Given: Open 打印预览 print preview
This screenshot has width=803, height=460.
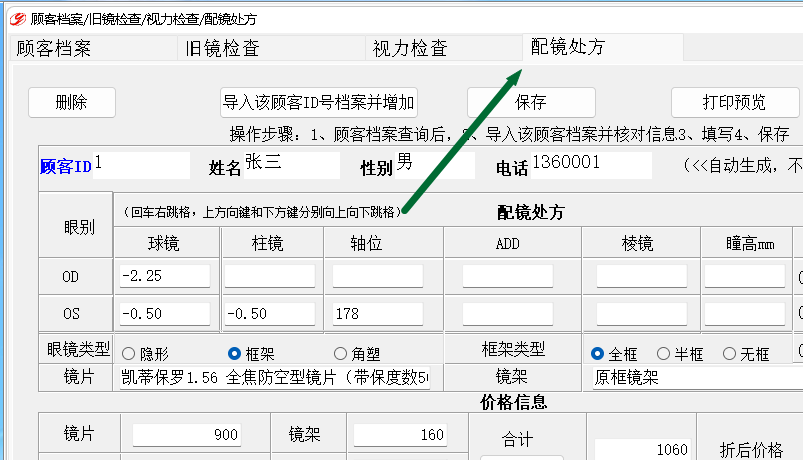Looking at the screenshot, I should point(735,102).
